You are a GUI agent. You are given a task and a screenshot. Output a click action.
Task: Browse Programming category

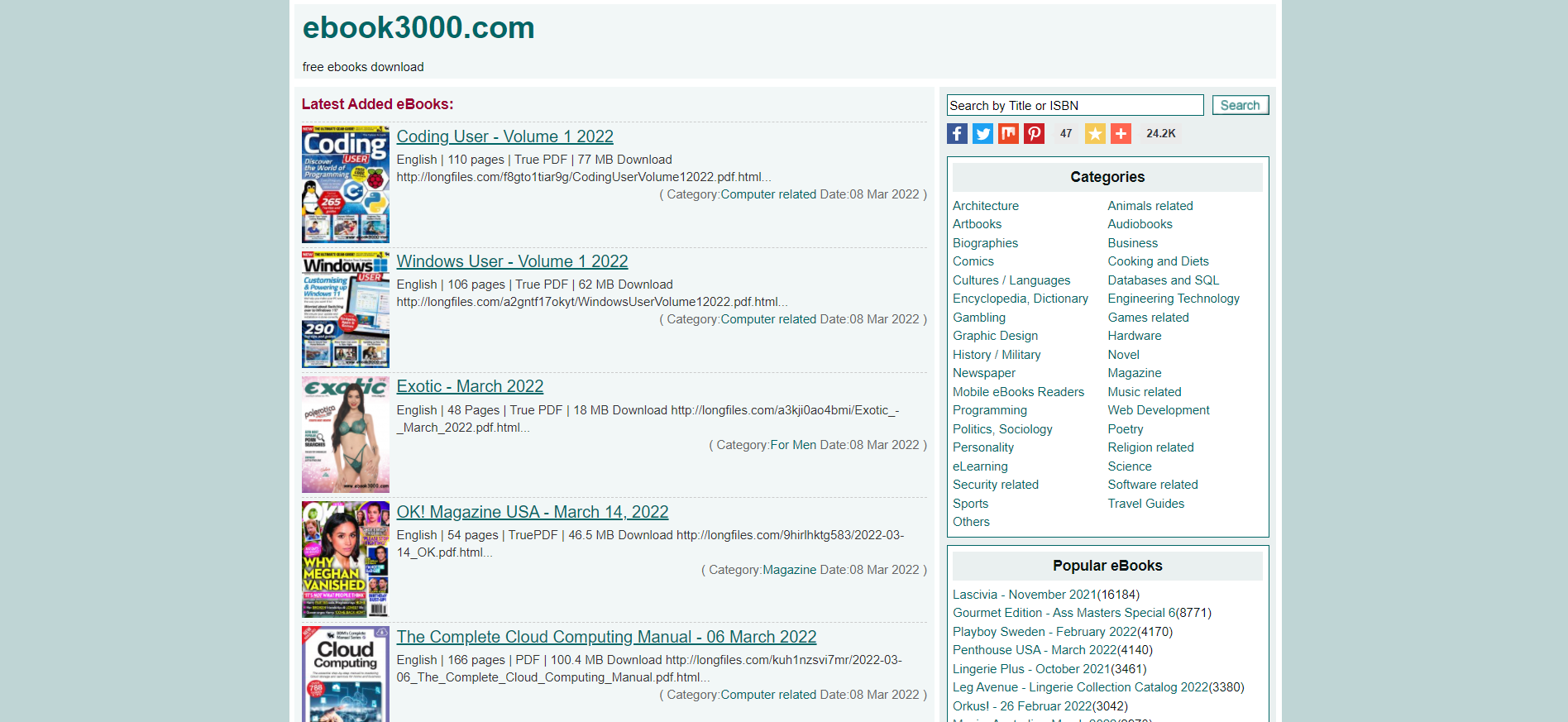point(989,410)
